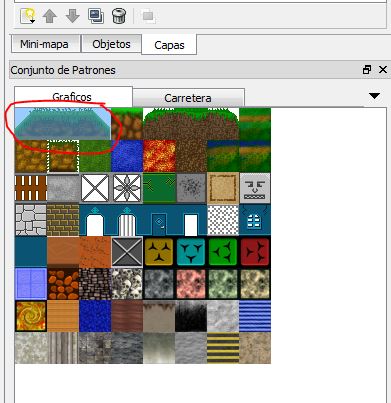This screenshot has width=391, height=403.
Task: Move the selected layer up
Action: 50,16
